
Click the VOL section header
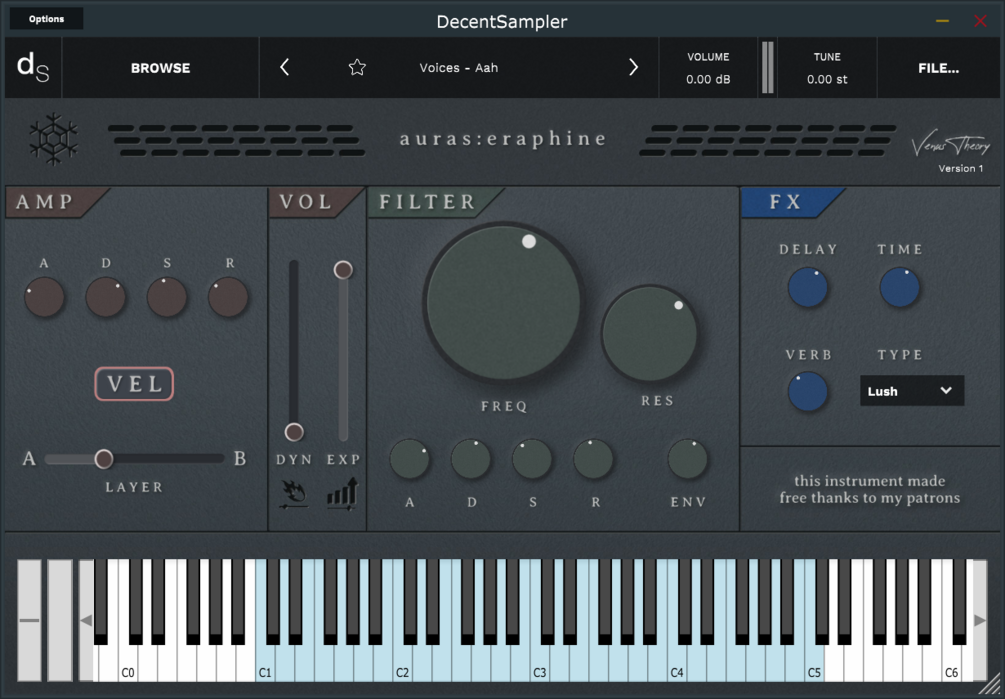(306, 202)
